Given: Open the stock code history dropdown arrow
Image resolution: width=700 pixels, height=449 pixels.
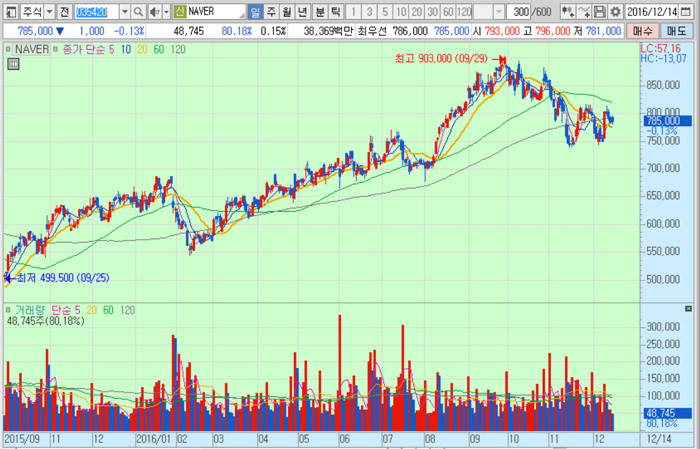Looking at the screenshot, I should 125,11.
